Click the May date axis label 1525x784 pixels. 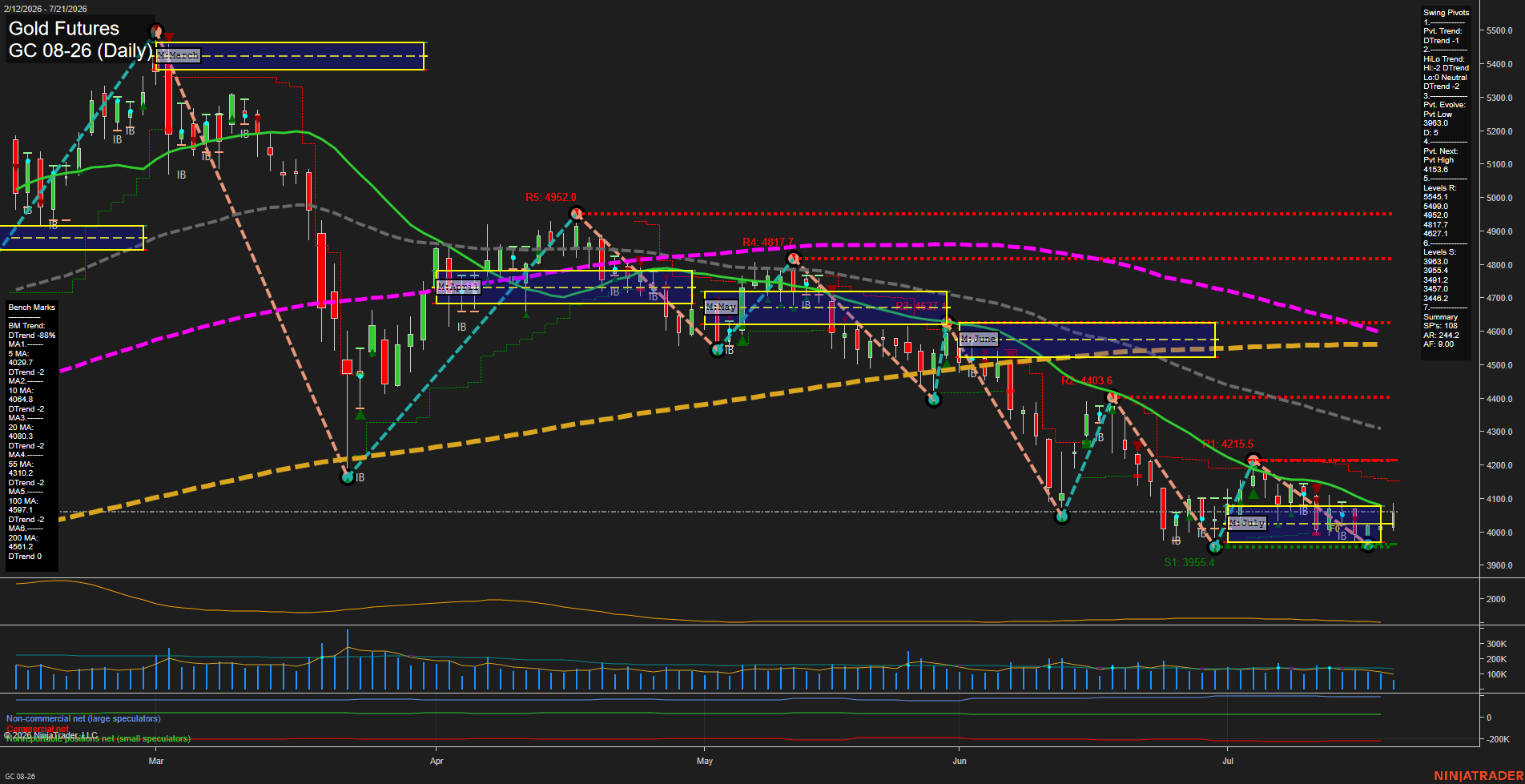click(x=705, y=761)
